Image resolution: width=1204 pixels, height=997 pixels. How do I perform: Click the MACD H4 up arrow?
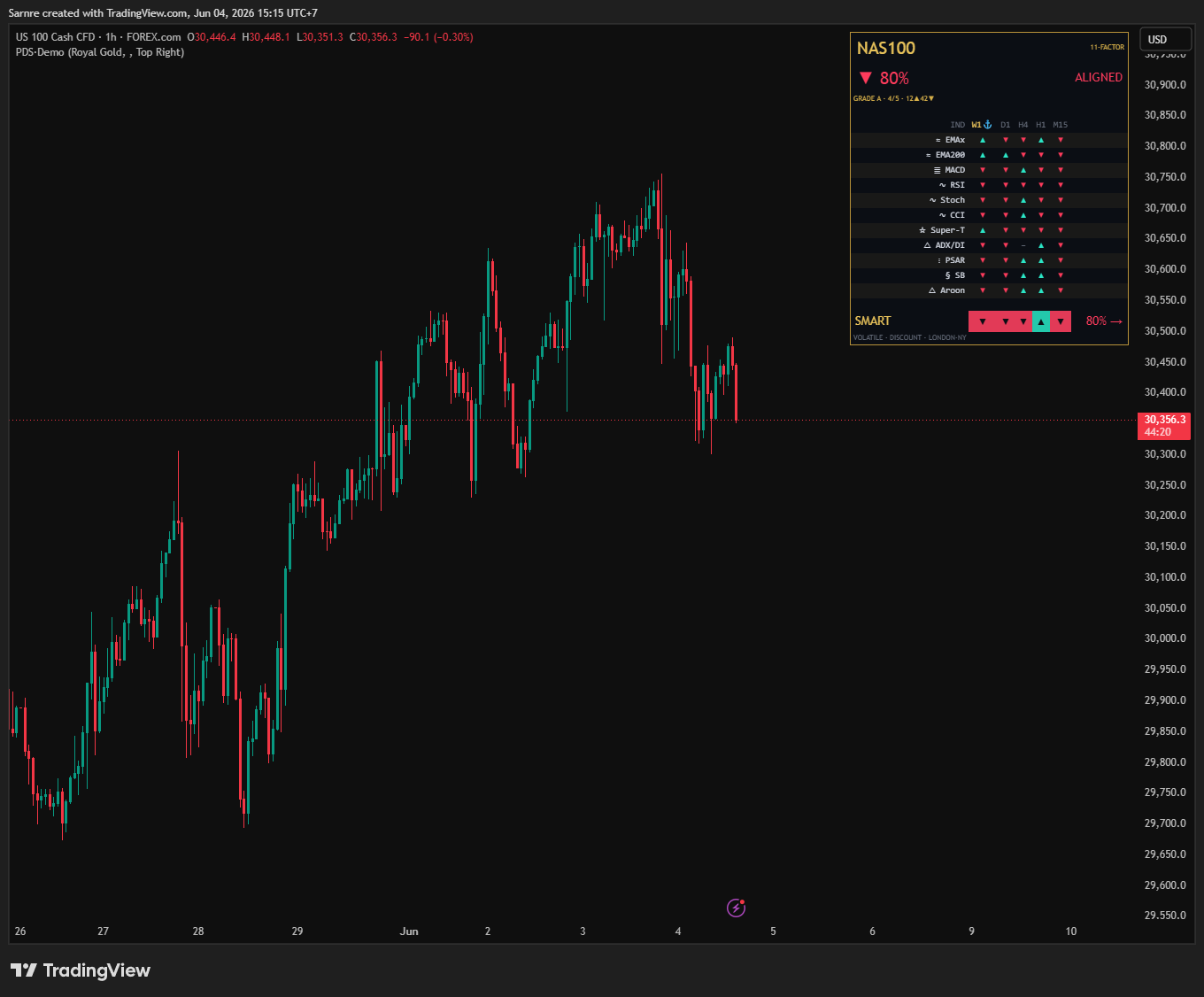(1023, 170)
